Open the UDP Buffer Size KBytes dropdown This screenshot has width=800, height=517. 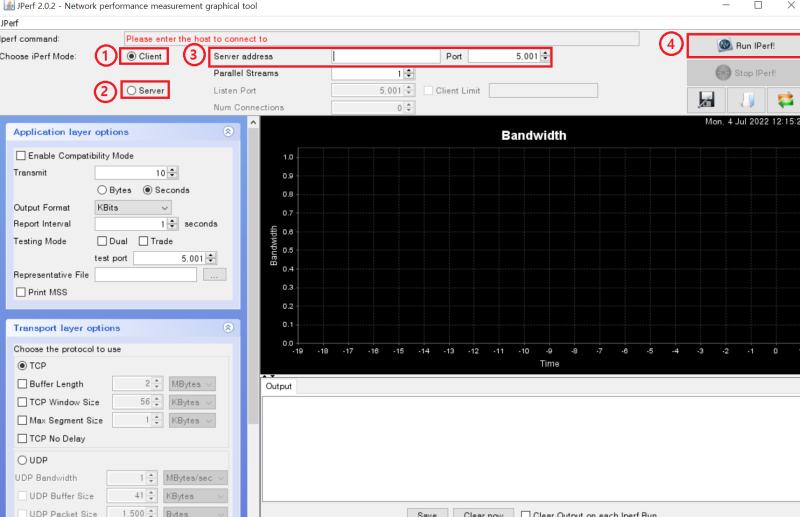tap(195, 496)
